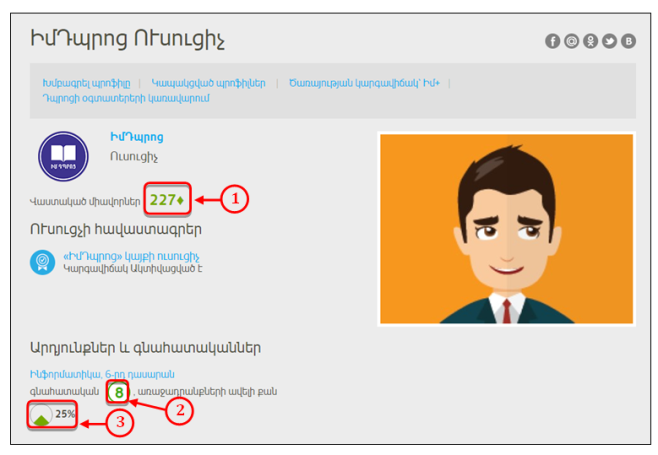Click the green diamond next to 227

point(180,201)
